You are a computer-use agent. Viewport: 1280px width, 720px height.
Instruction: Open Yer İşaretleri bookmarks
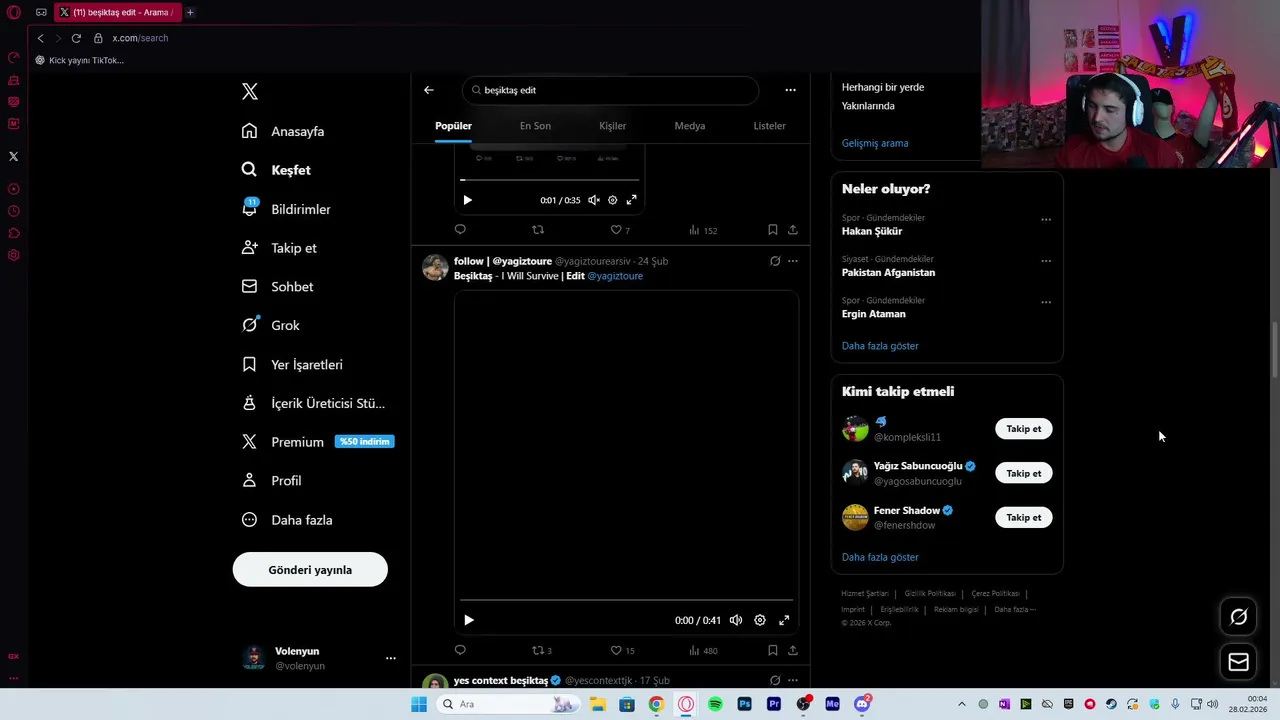coord(292,365)
